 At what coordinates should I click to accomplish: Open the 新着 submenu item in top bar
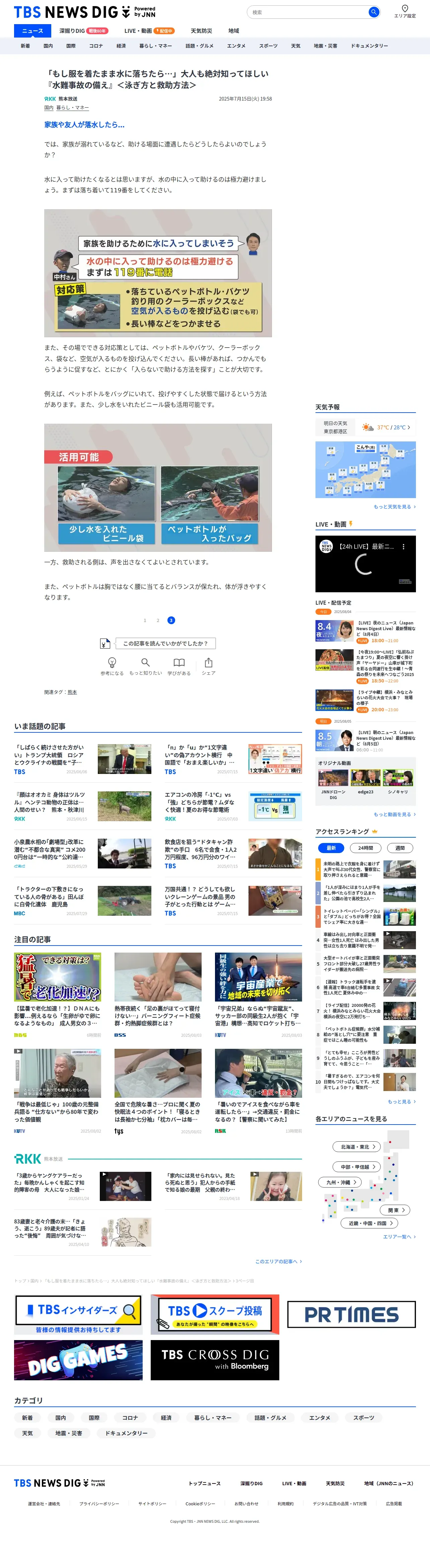click(x=25, y=46)
